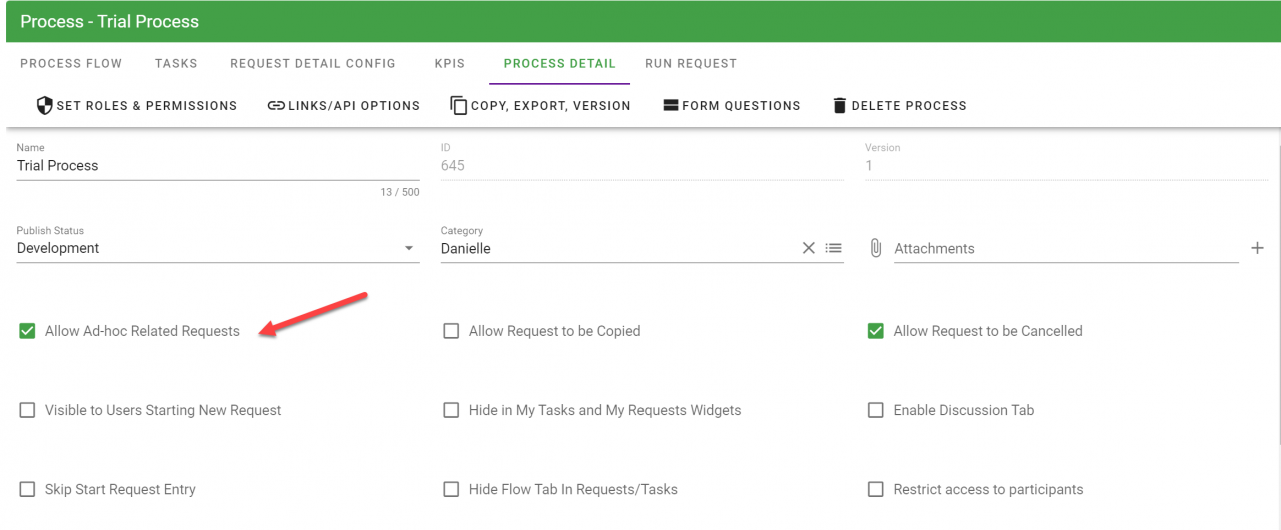Click the Name field containing Trial Process
This screenshot has height=530, width=1281.
[x=217, y=166]
